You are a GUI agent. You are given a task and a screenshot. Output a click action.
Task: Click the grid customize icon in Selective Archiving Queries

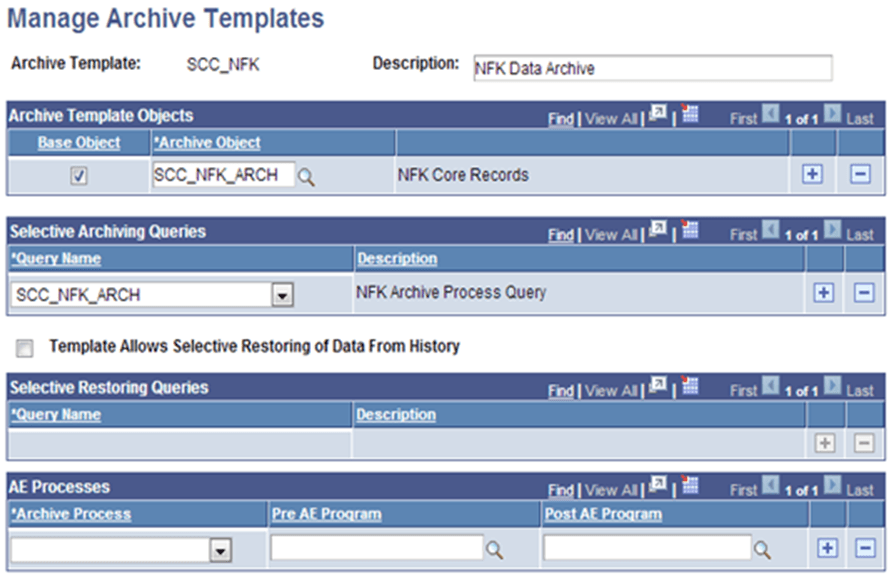689,232
